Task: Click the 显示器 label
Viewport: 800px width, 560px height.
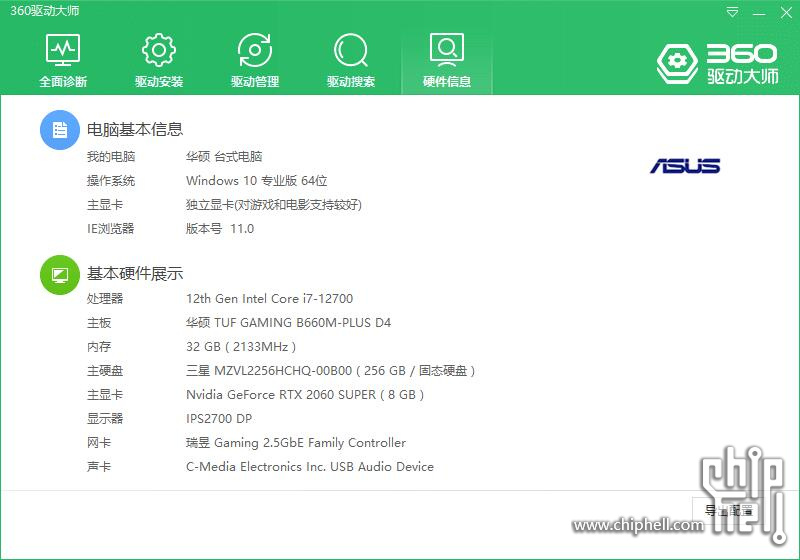Action: (x=105, y=419)
